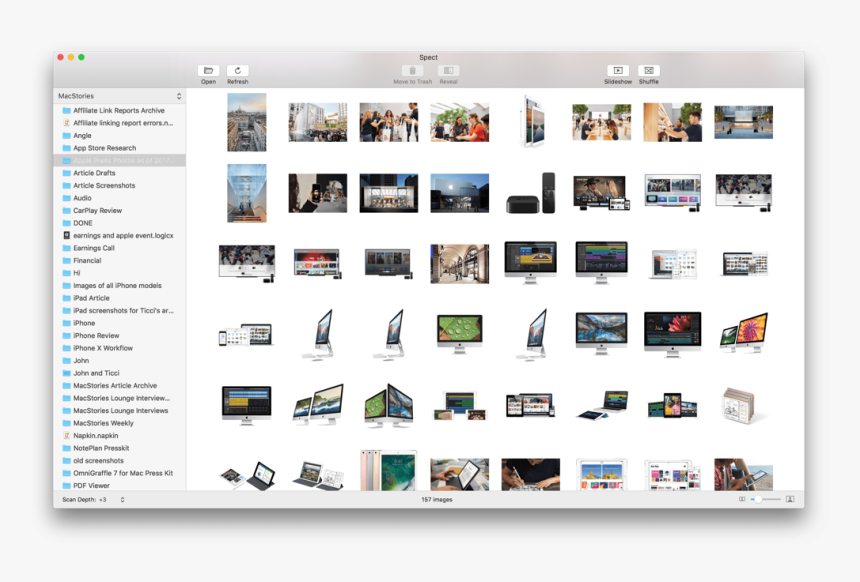
Task: Click the Reveal toolbar icon
Action: [x=449, y=71]
